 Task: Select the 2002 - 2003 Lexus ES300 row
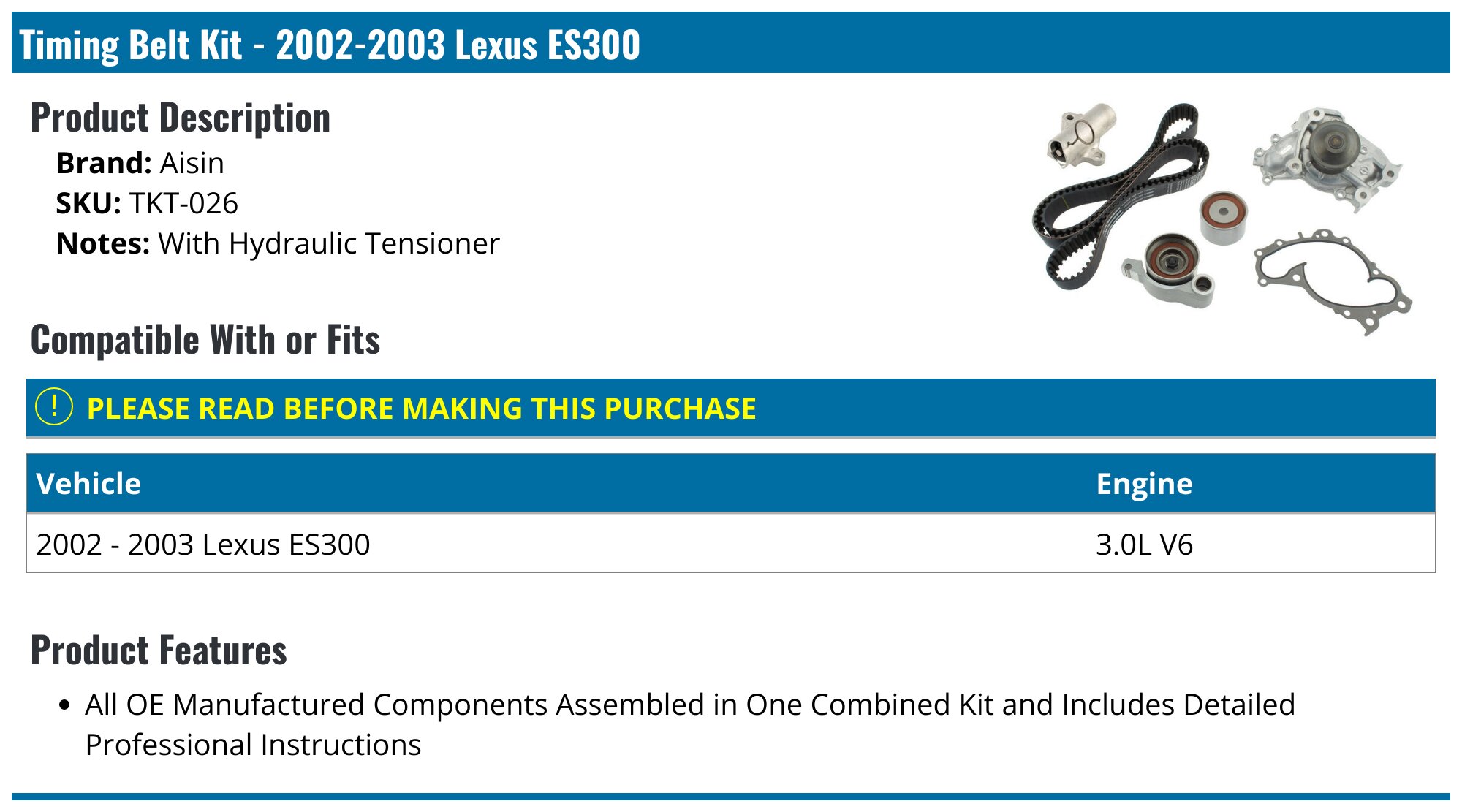click(203, 545)
